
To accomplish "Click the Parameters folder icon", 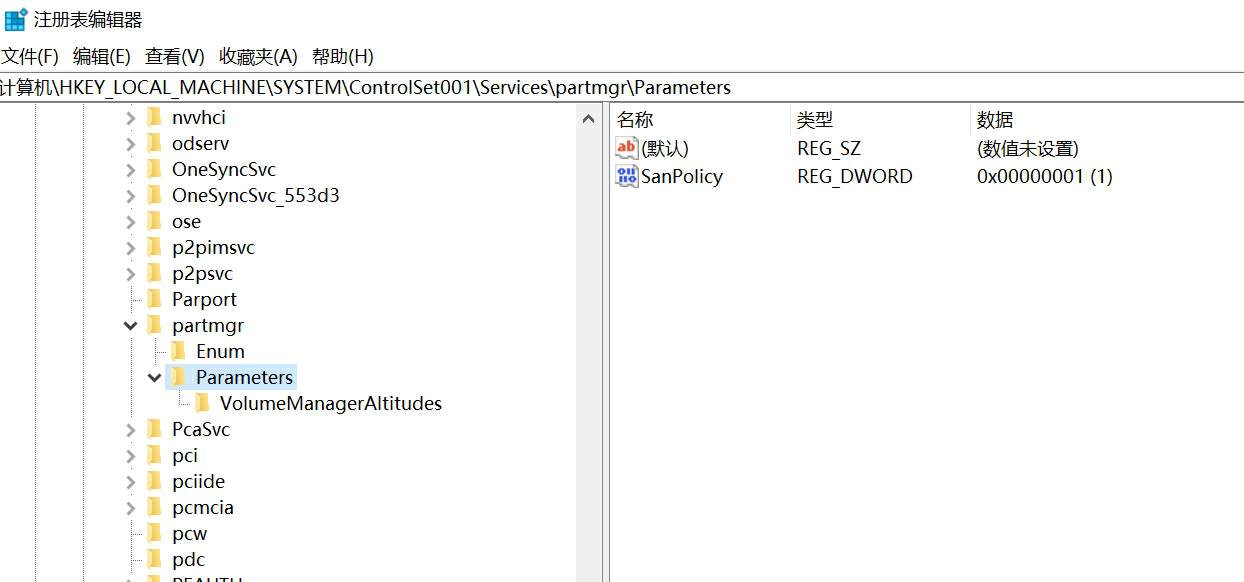I will (178, 377).
